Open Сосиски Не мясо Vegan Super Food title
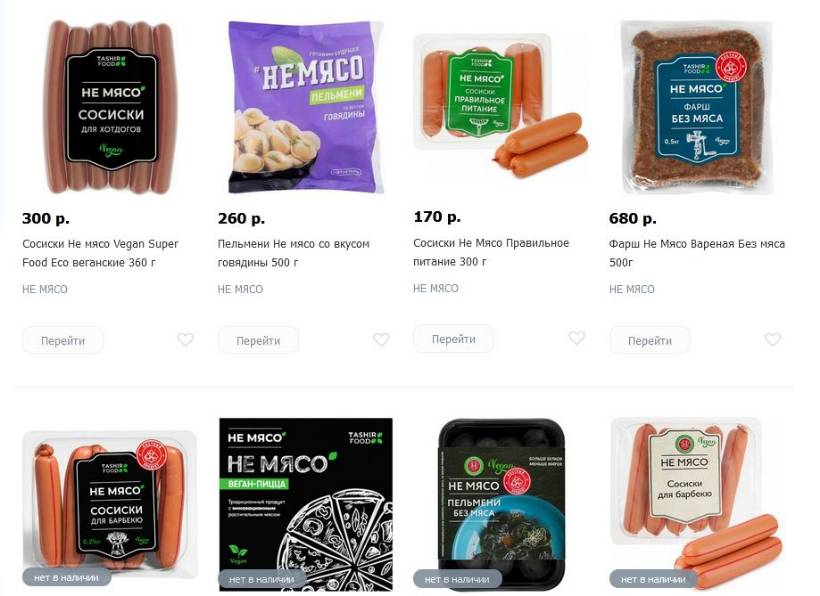This screenshot has height=596, width=820. pos(100,253)
